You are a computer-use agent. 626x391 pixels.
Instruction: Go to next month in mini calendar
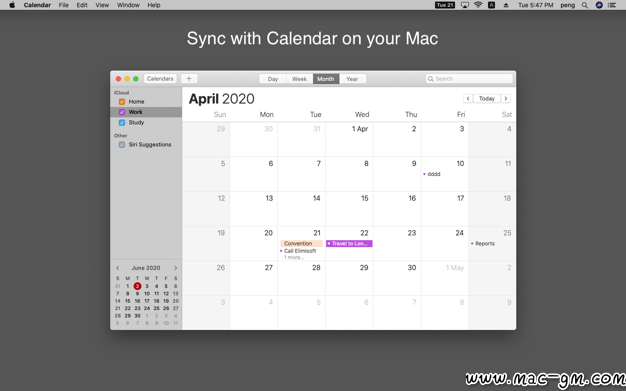175,268
